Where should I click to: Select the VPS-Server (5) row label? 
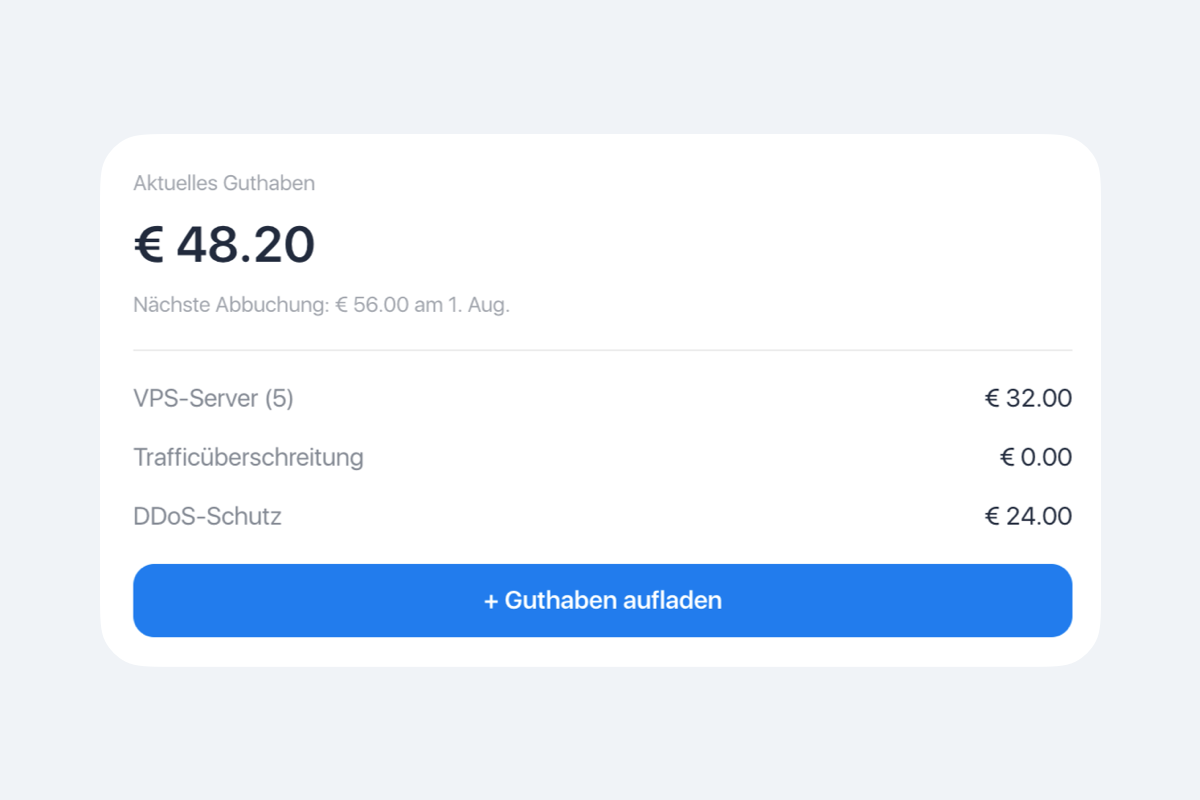pos(213,399)
